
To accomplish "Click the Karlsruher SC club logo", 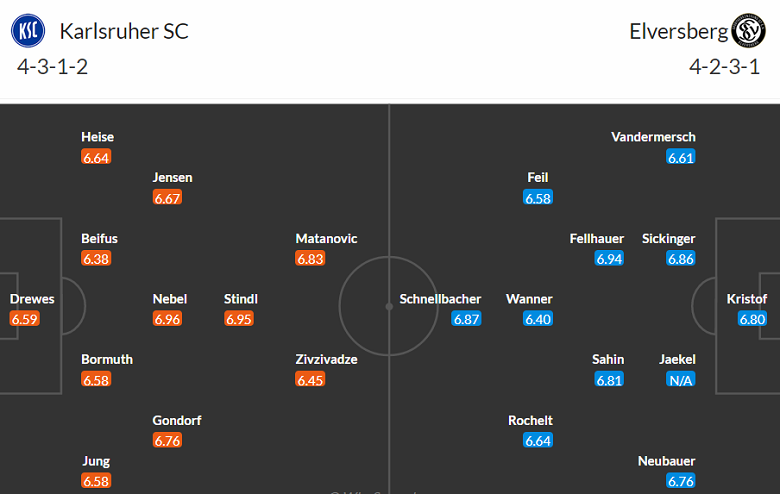I will [x=28, y=30].
